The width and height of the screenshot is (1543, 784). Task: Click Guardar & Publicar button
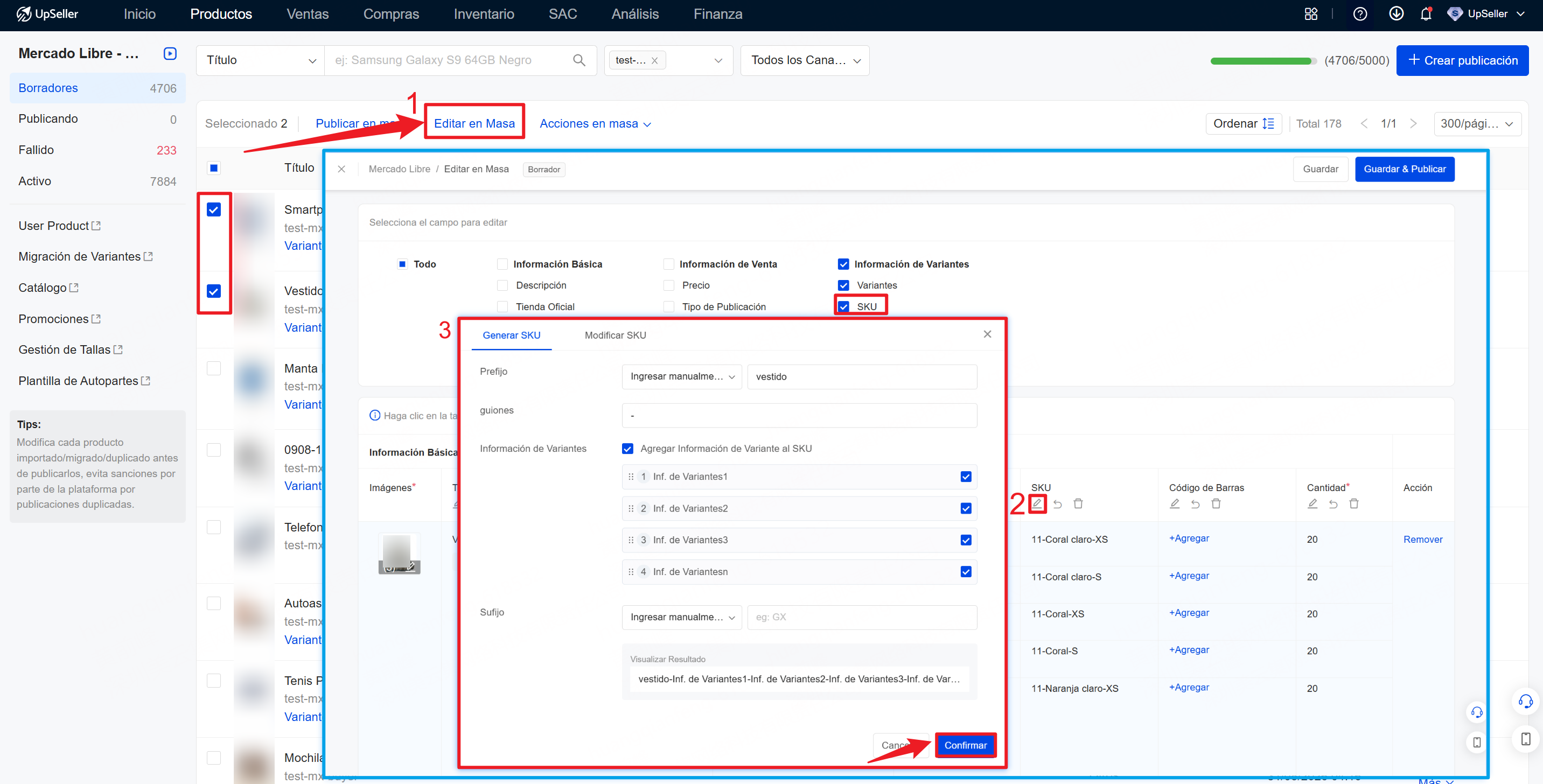point(1405,169)
